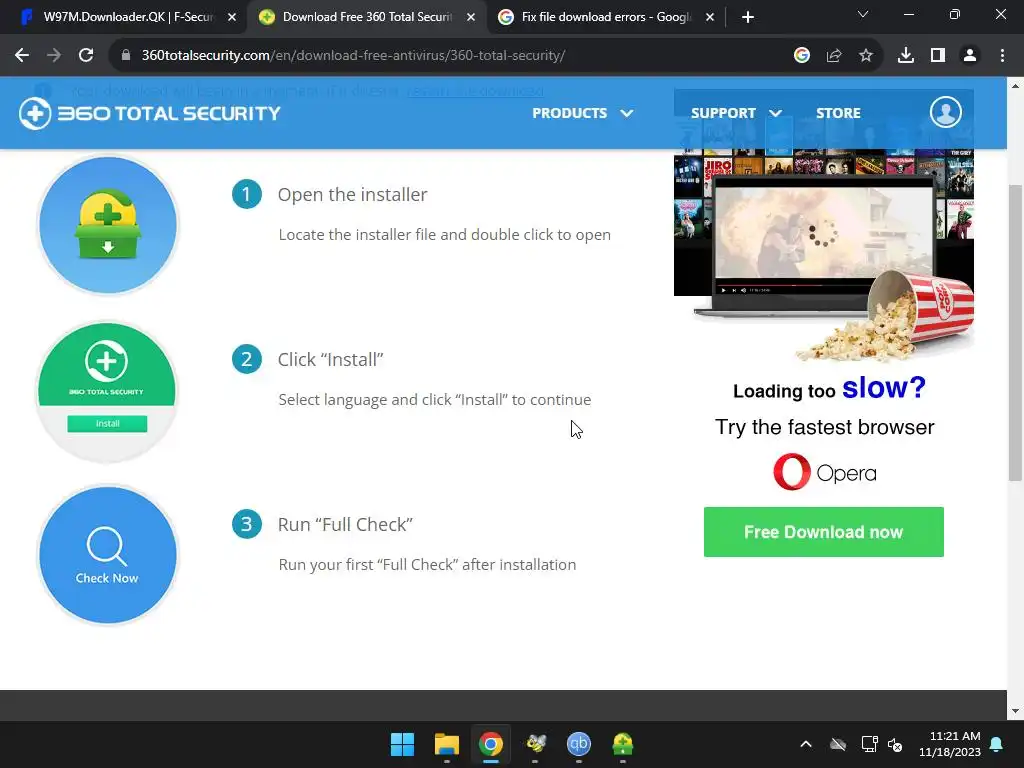The width and height of the screenshot is (1024, 768).
Task: Click Chrome icon in taskbar
Action: 490,744
